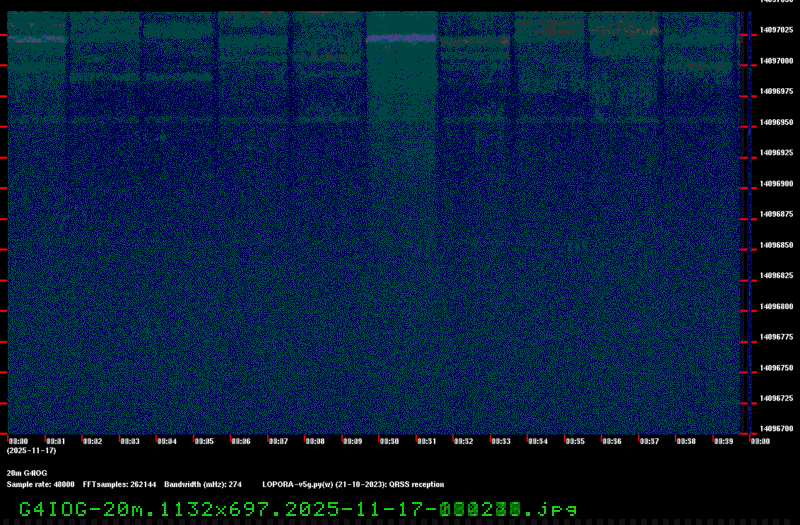The image size is (800, 525).
Task: Click the 14096825 frequency label
Action: click(x=776, y=276)
